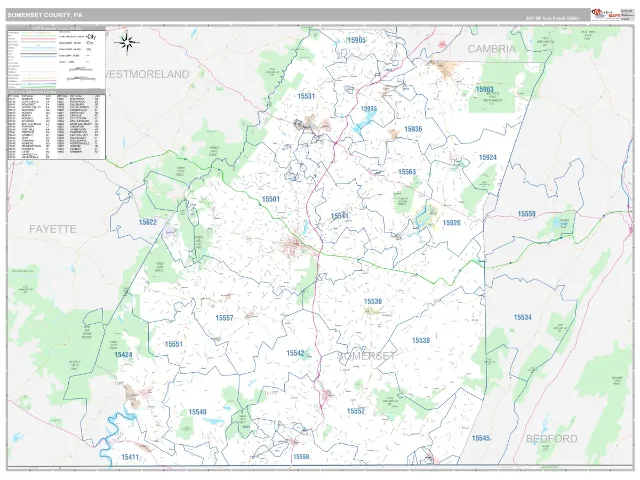Click ZIP code label 15558
Screen dimensions: 640x480
[301, 457]
